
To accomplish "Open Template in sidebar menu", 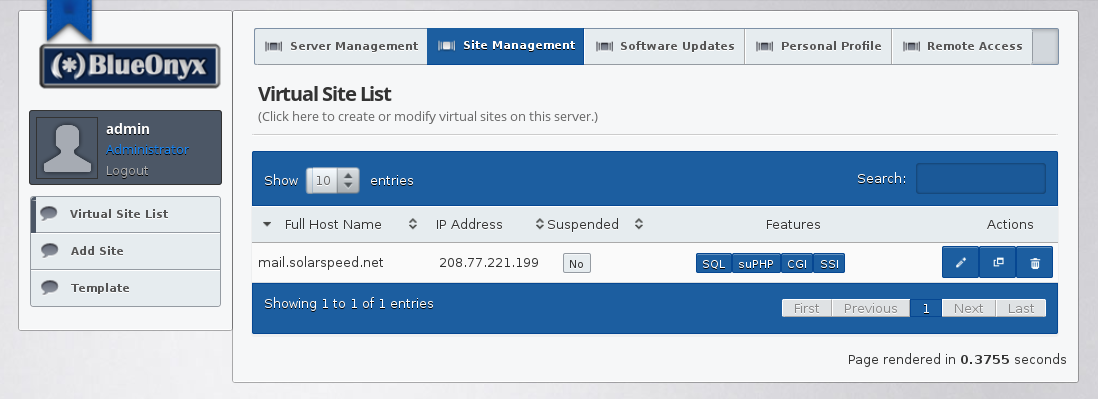I will [126, 288].
